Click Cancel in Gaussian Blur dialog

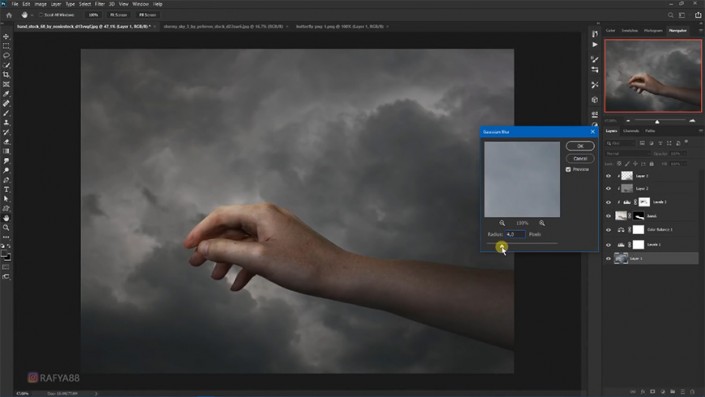click(x=580, y=158)
